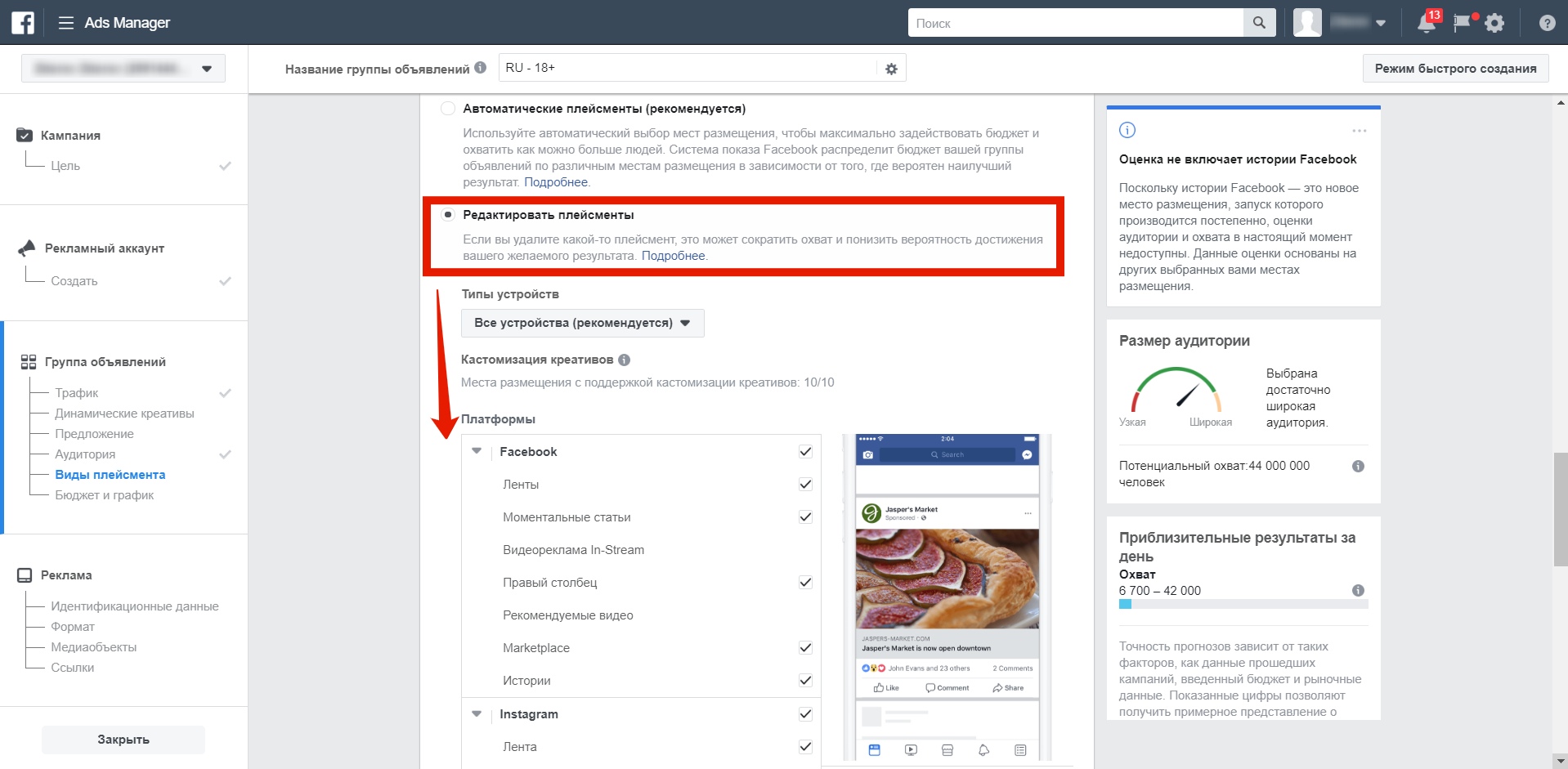1568x769 pixels.
Task: Click gear icon beside ad set name
Action: click(891, 69)
